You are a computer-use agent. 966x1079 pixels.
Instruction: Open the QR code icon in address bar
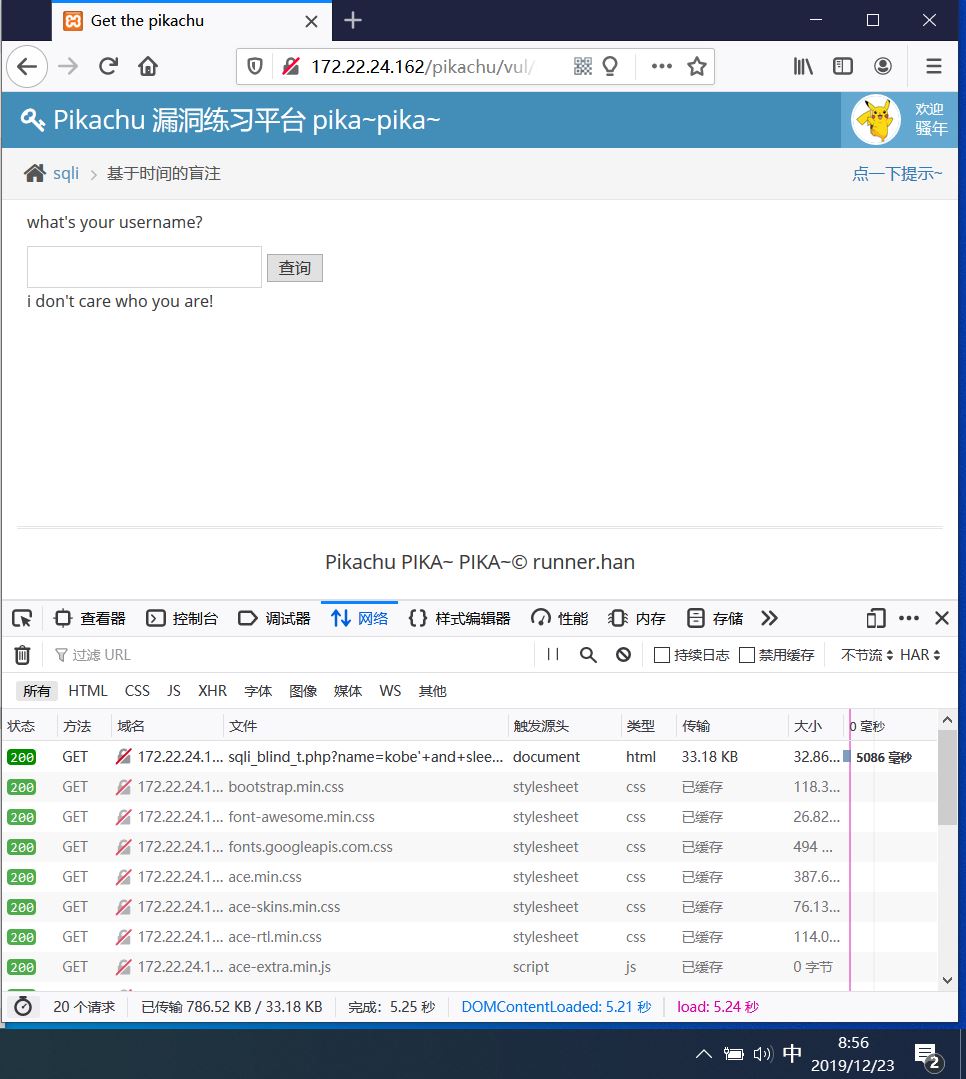(x=583, y=66)
